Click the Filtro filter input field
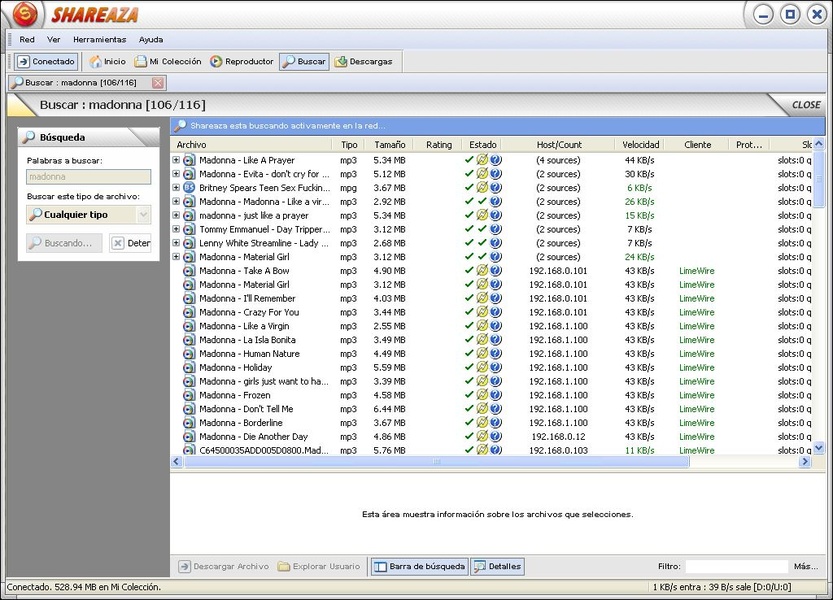The height and width of the screenshot is (600, 833). (x=736, y=567)
